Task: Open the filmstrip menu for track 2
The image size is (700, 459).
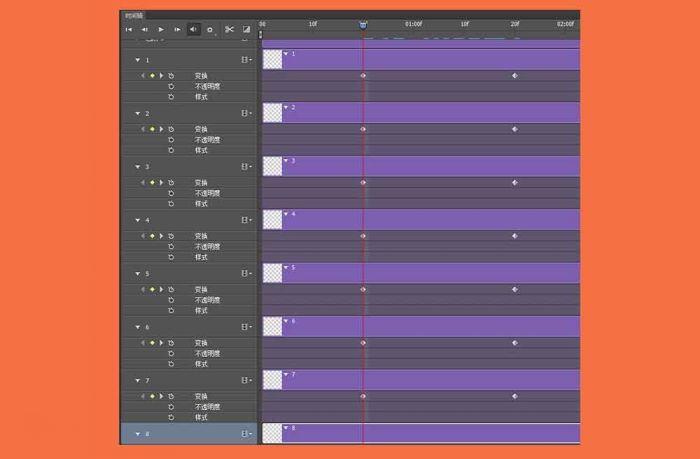Action: (x=246, y=114)
